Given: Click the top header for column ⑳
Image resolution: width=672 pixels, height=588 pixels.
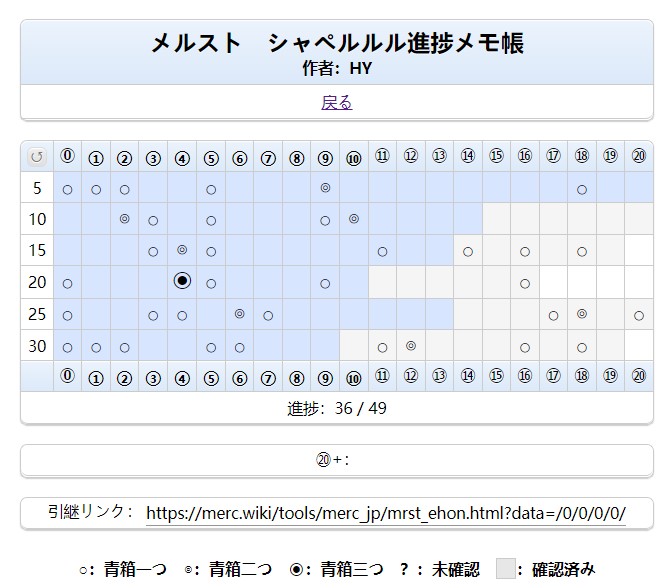Looking at the screenshot, I should (639, 156).
